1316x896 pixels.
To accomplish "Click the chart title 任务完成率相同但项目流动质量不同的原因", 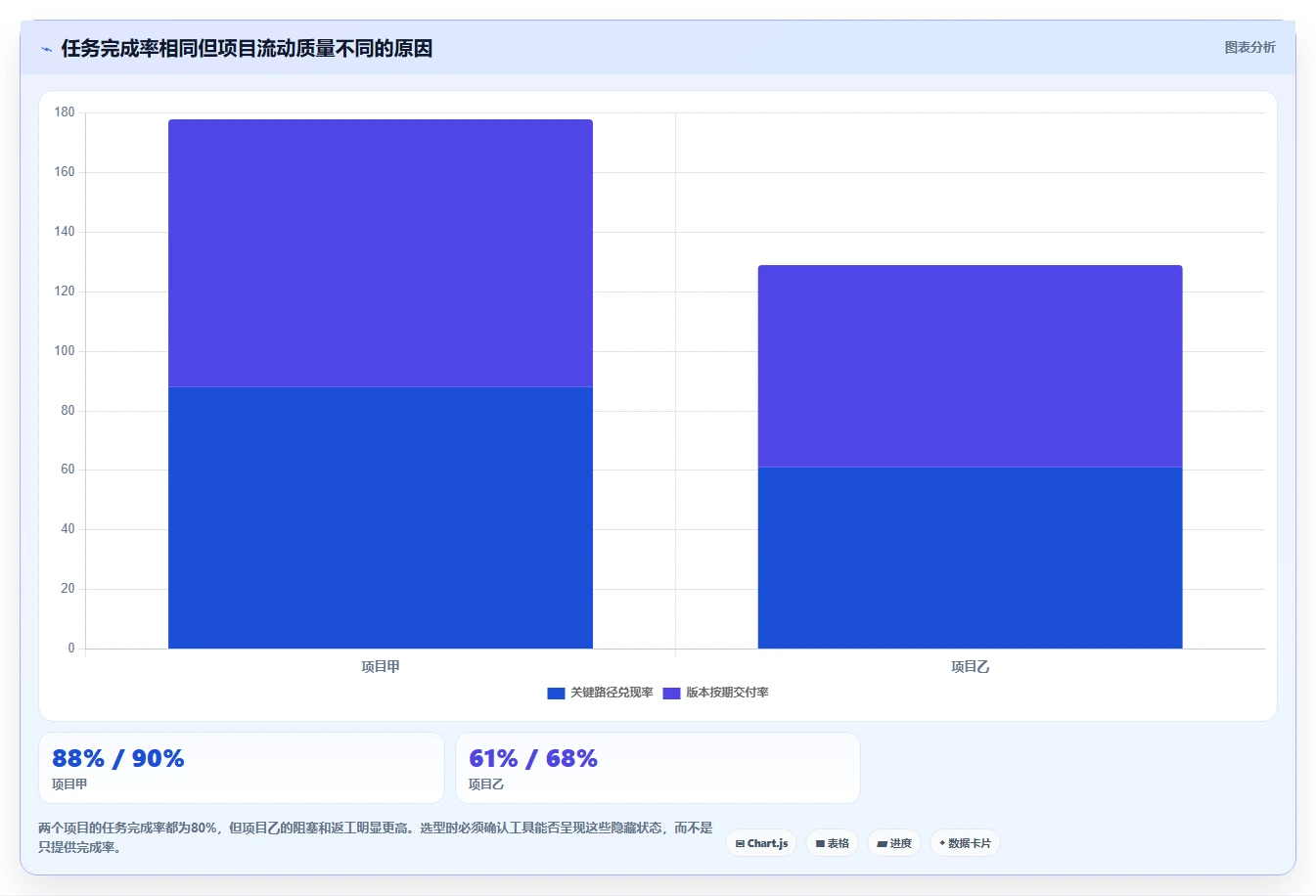I will click(247, 49).
